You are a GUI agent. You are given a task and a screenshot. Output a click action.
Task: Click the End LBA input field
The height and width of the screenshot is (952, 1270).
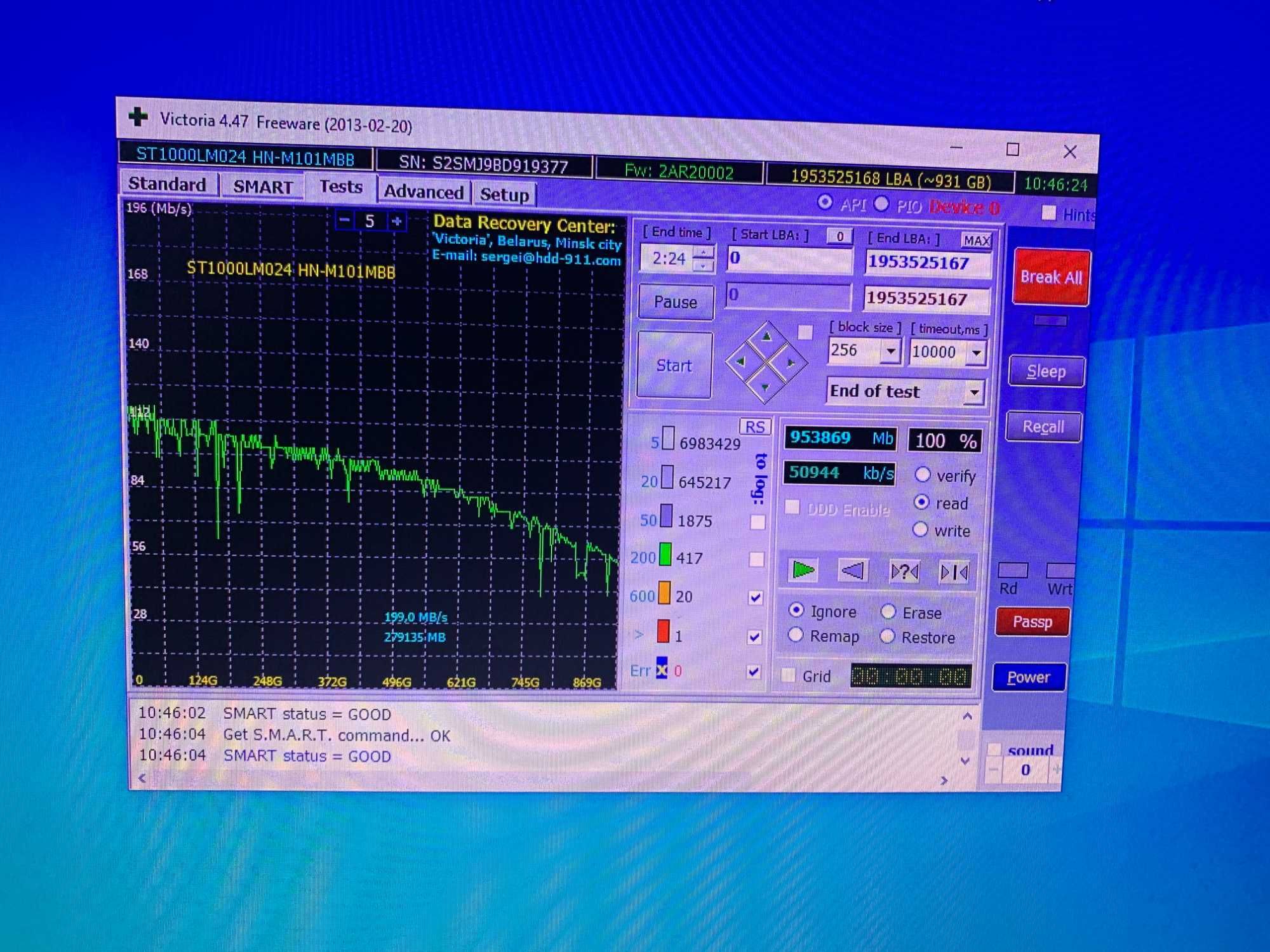926,263
